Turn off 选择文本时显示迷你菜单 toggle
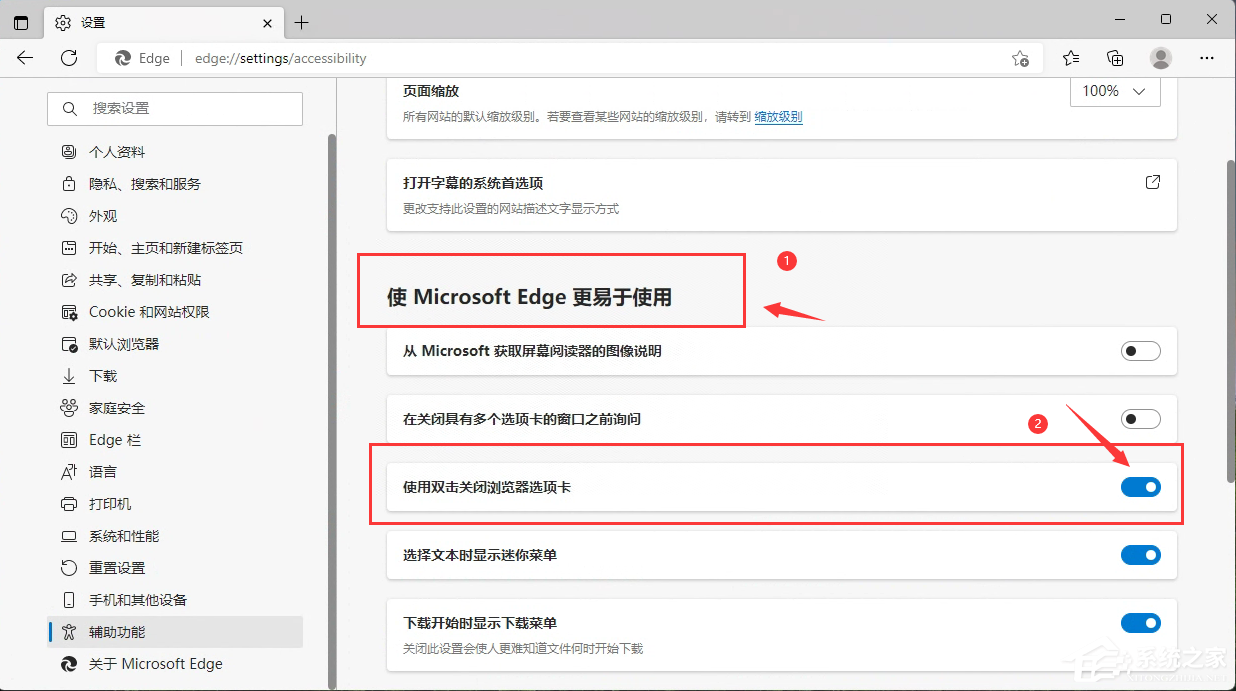Screen dimensions: 1236x691 click(x=1141, y=555)
